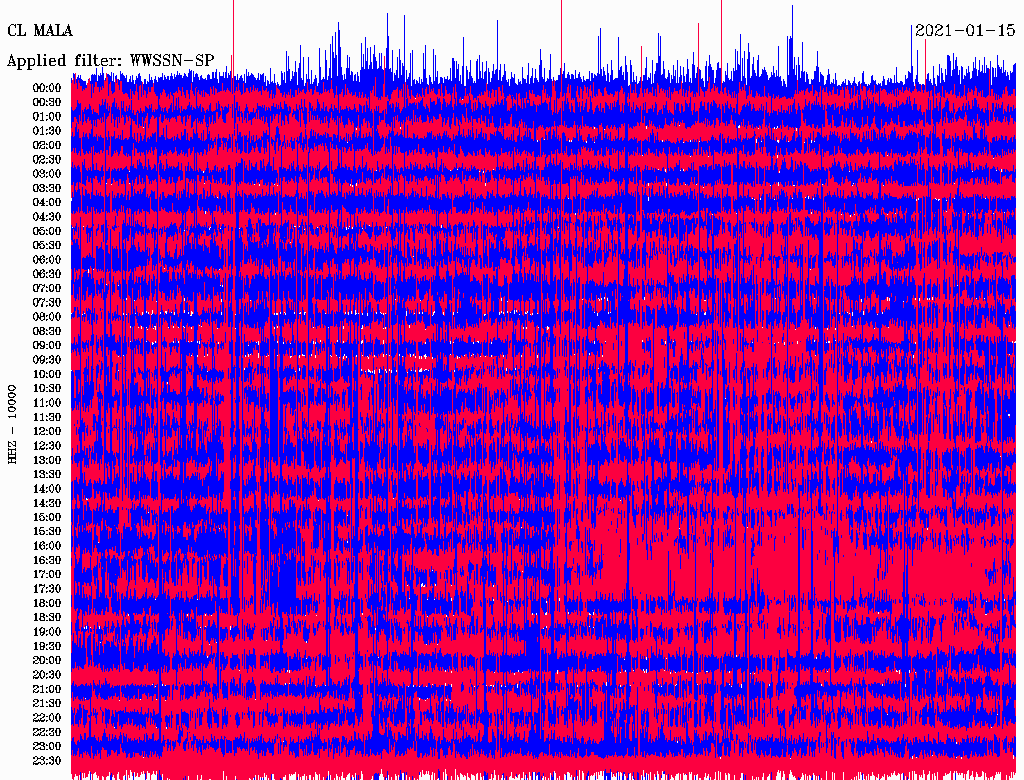Select the 07:00 time row label
The image size is (1024, 780).
[47, 288]
